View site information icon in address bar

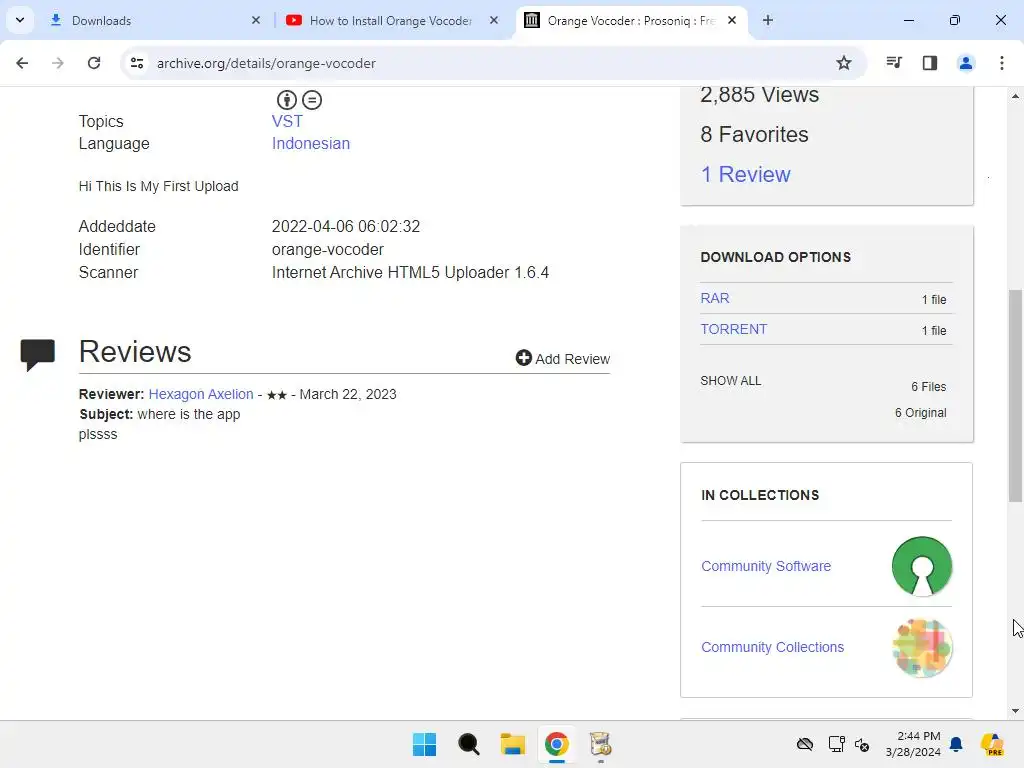(x=137, y=63)
